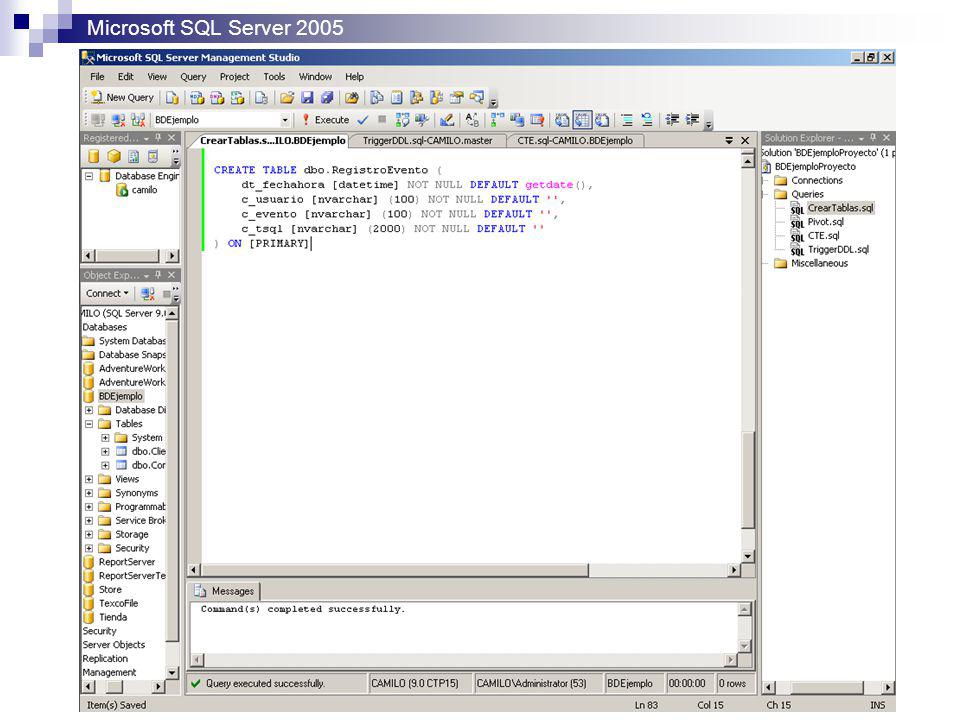Click the Open File folder icon
The width and height of the screenshot is (960, 720).
287,97
